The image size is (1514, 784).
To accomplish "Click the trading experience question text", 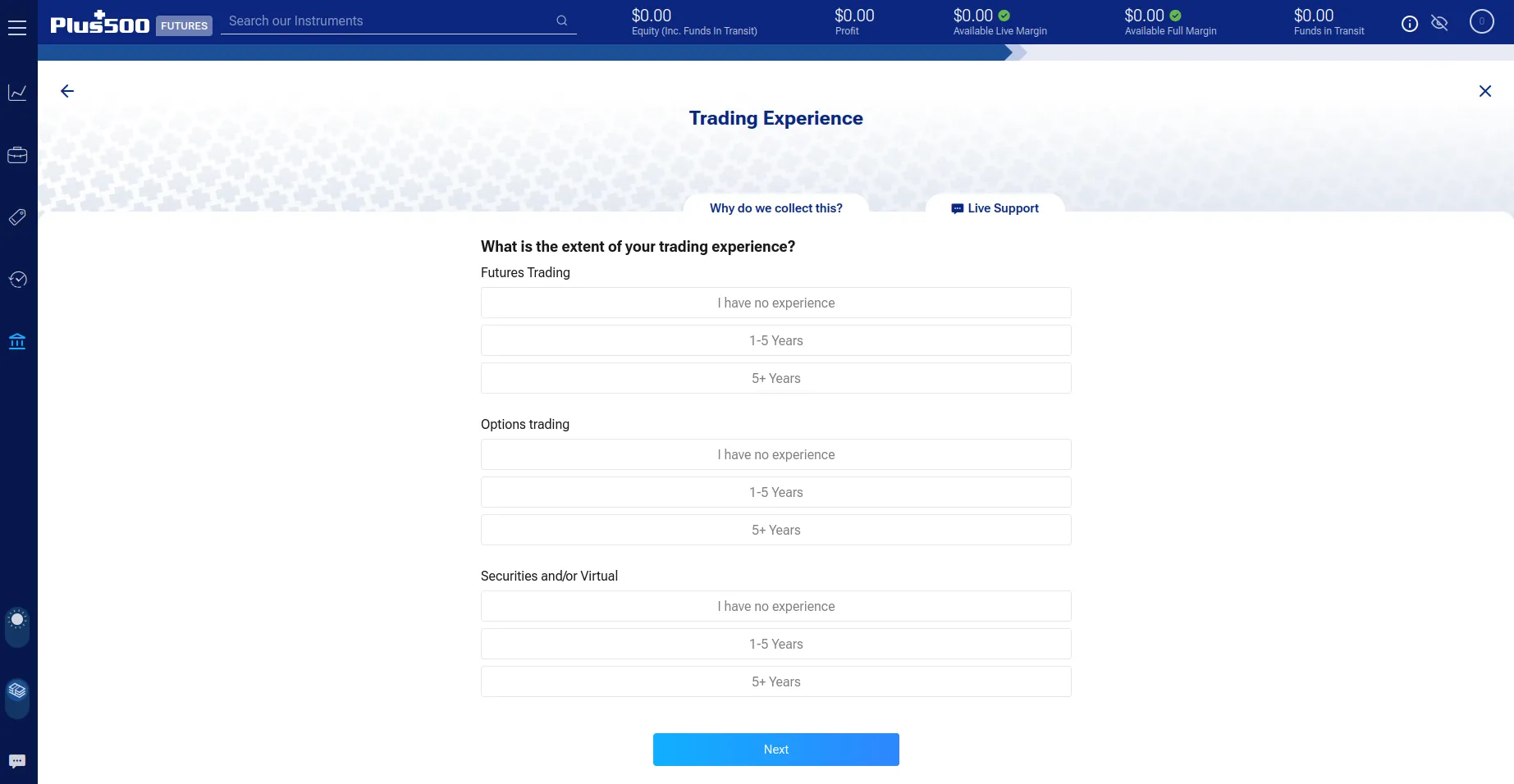I will 638,247.
